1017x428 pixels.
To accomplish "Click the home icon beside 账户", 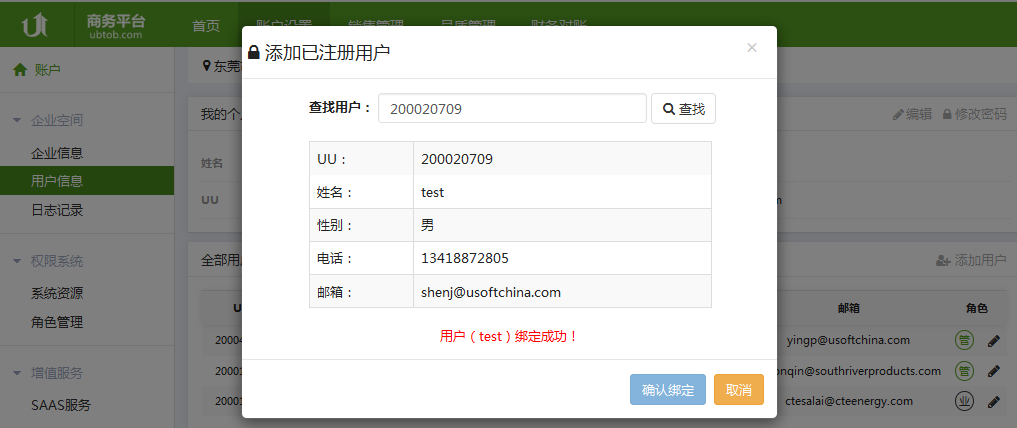I will point(19,70).
